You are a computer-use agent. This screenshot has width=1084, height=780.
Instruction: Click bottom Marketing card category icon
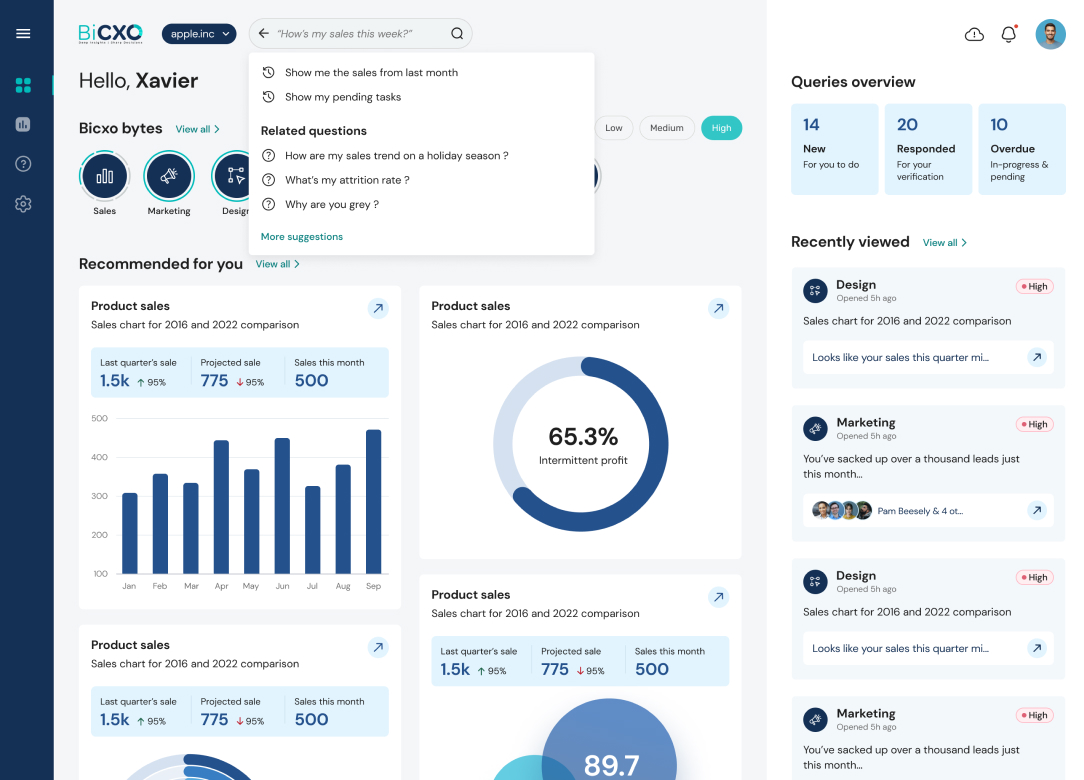pos(815,719)
